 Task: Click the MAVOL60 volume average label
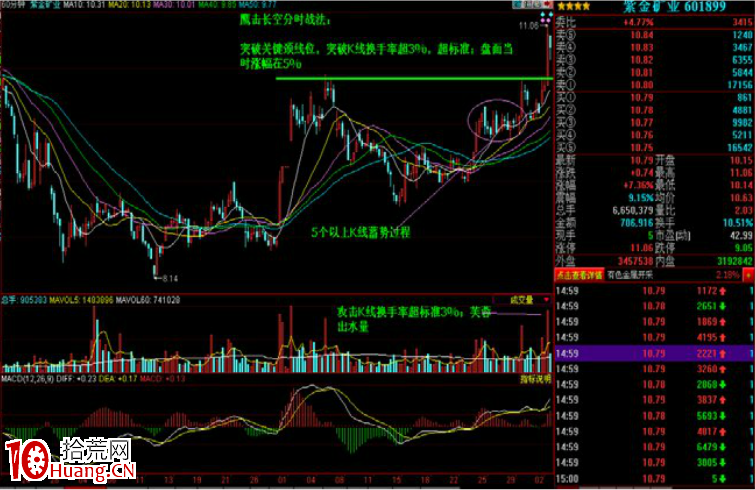(148, 300)
